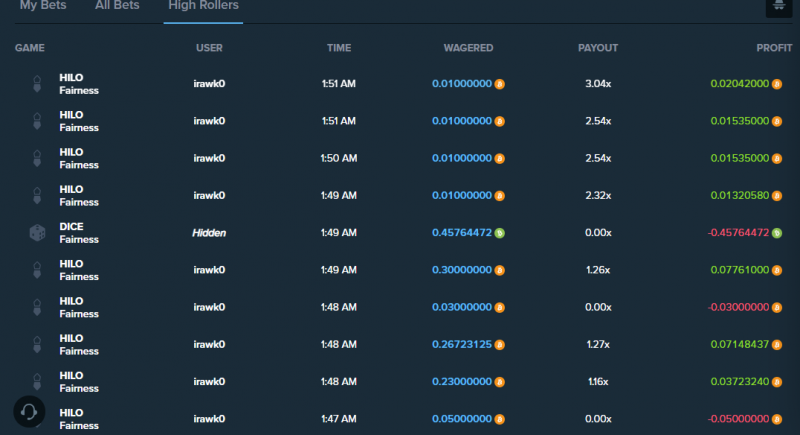Click the HILO game icon in the 3.04x row
The width and height of the screenshot is (800, 435).
[x=37, y=84]
